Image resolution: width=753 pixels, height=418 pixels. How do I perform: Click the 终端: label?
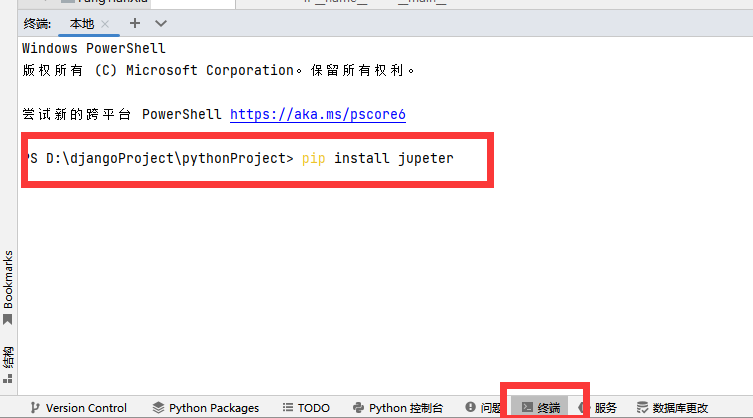pyautogui.click(x=37, y=24)
